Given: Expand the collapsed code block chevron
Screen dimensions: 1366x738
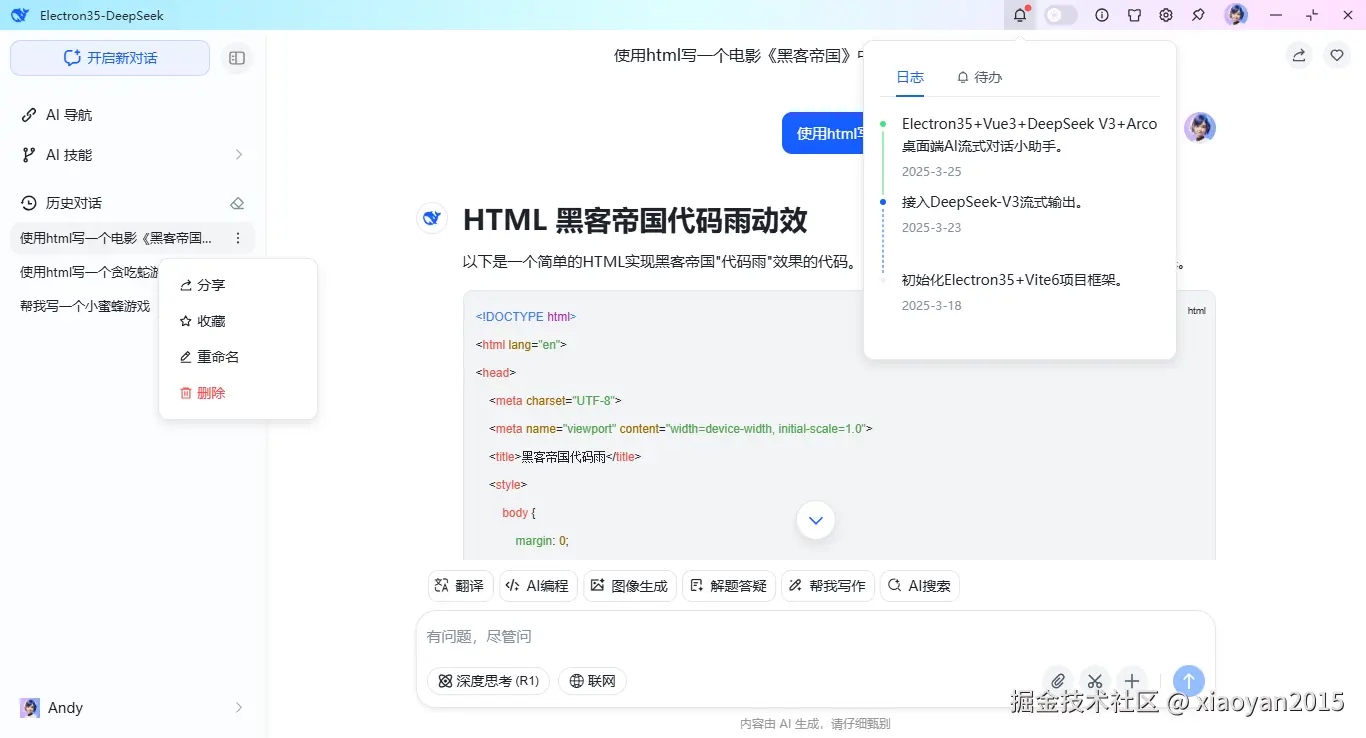Looking at the screenshot, I should [815, 520].
